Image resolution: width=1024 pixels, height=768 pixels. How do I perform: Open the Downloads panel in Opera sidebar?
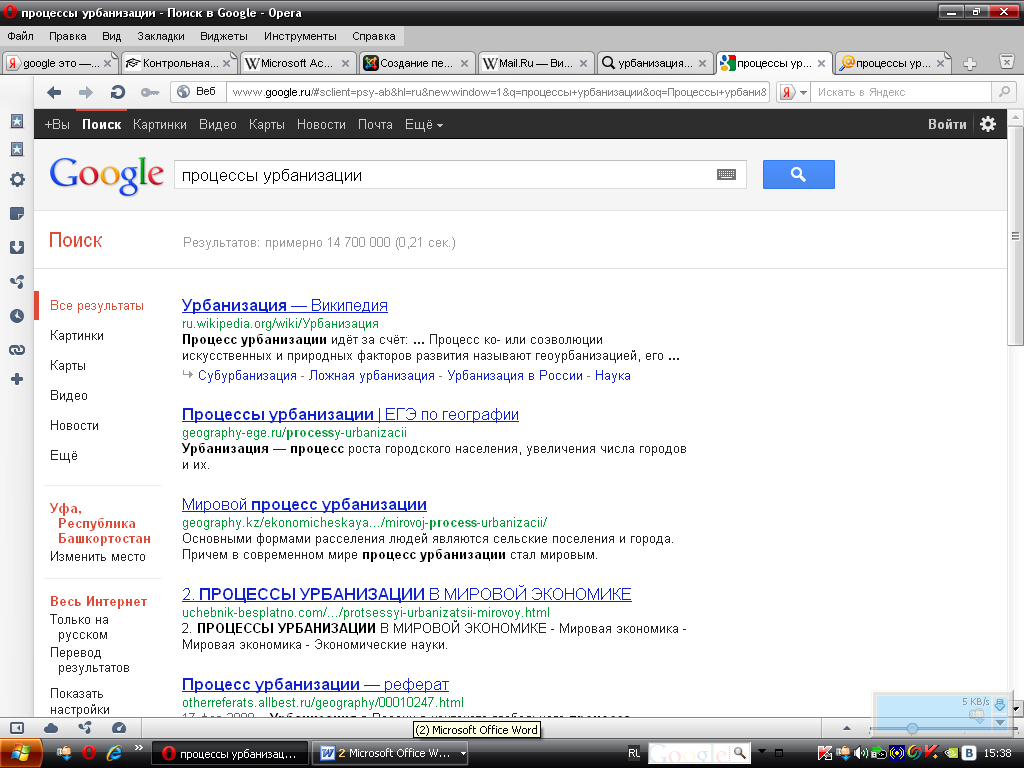(17, 248)
